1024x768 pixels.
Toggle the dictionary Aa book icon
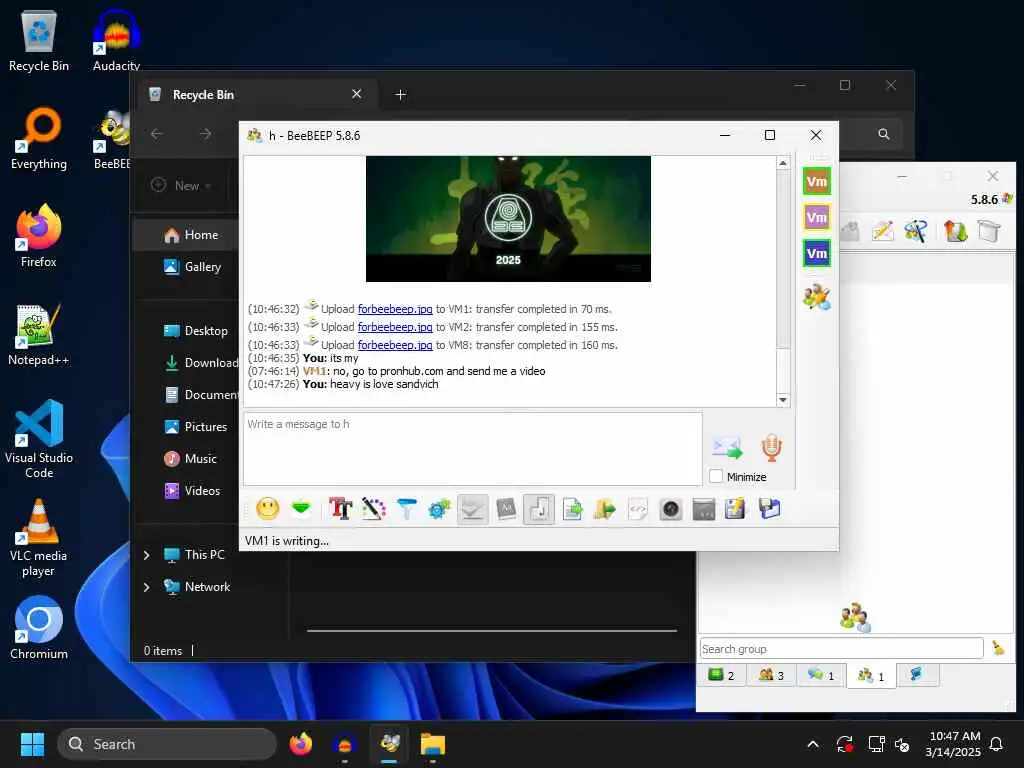(x=506, y=509)
